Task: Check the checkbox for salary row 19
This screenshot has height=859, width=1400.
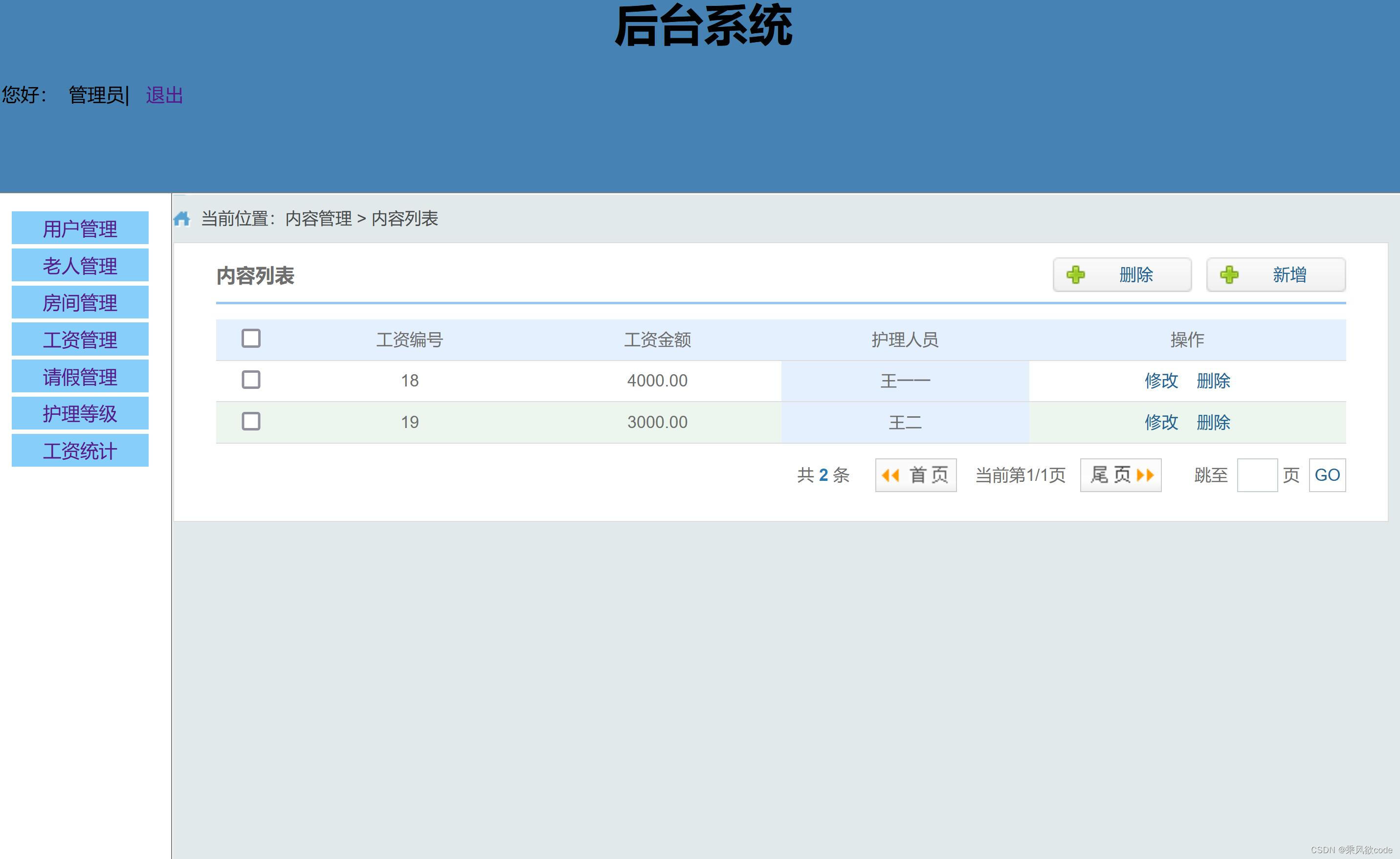Action: 250,421
